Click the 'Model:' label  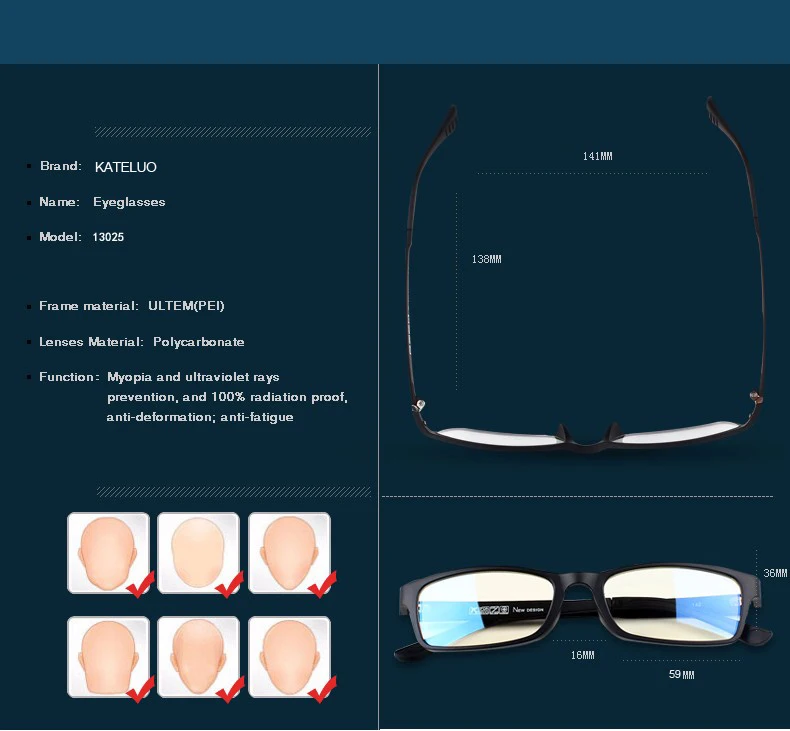click(60, 237)
